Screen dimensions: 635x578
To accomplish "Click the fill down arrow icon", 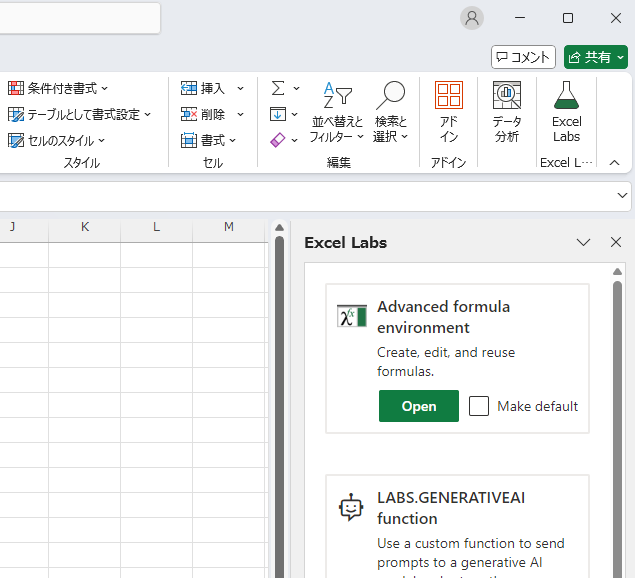I will (x=278, y=114).
